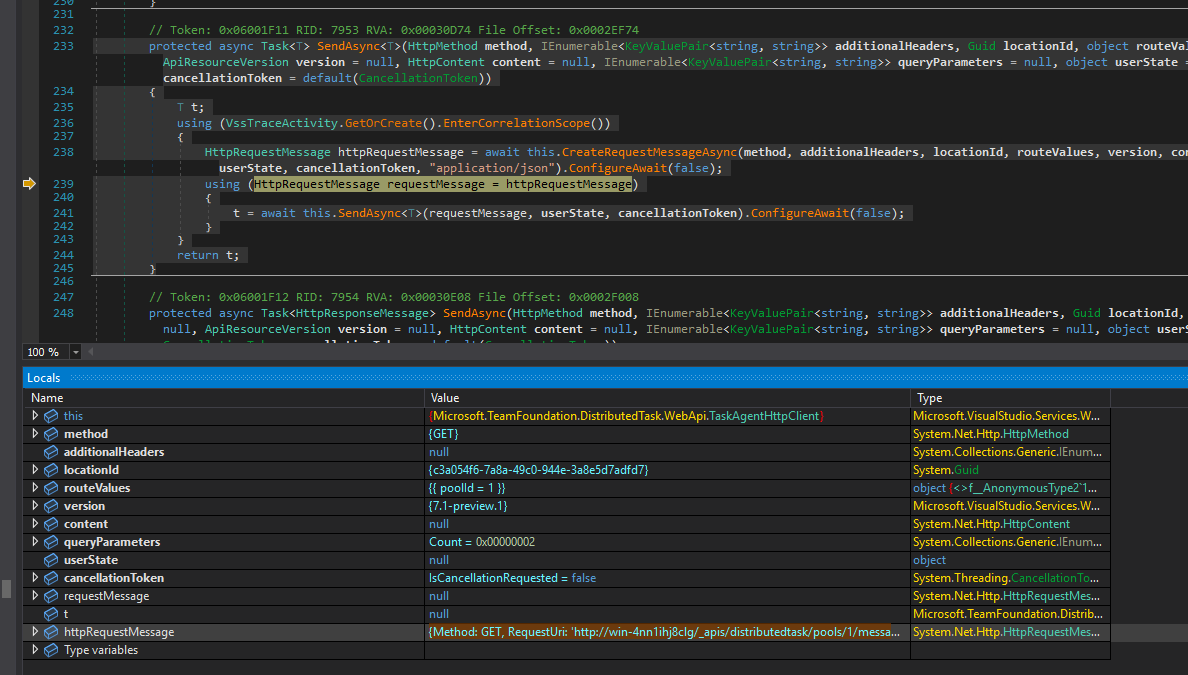1188x675 pixels.
Task: Click the variable icon next to 'this'
Action: [x=51, y=416]
